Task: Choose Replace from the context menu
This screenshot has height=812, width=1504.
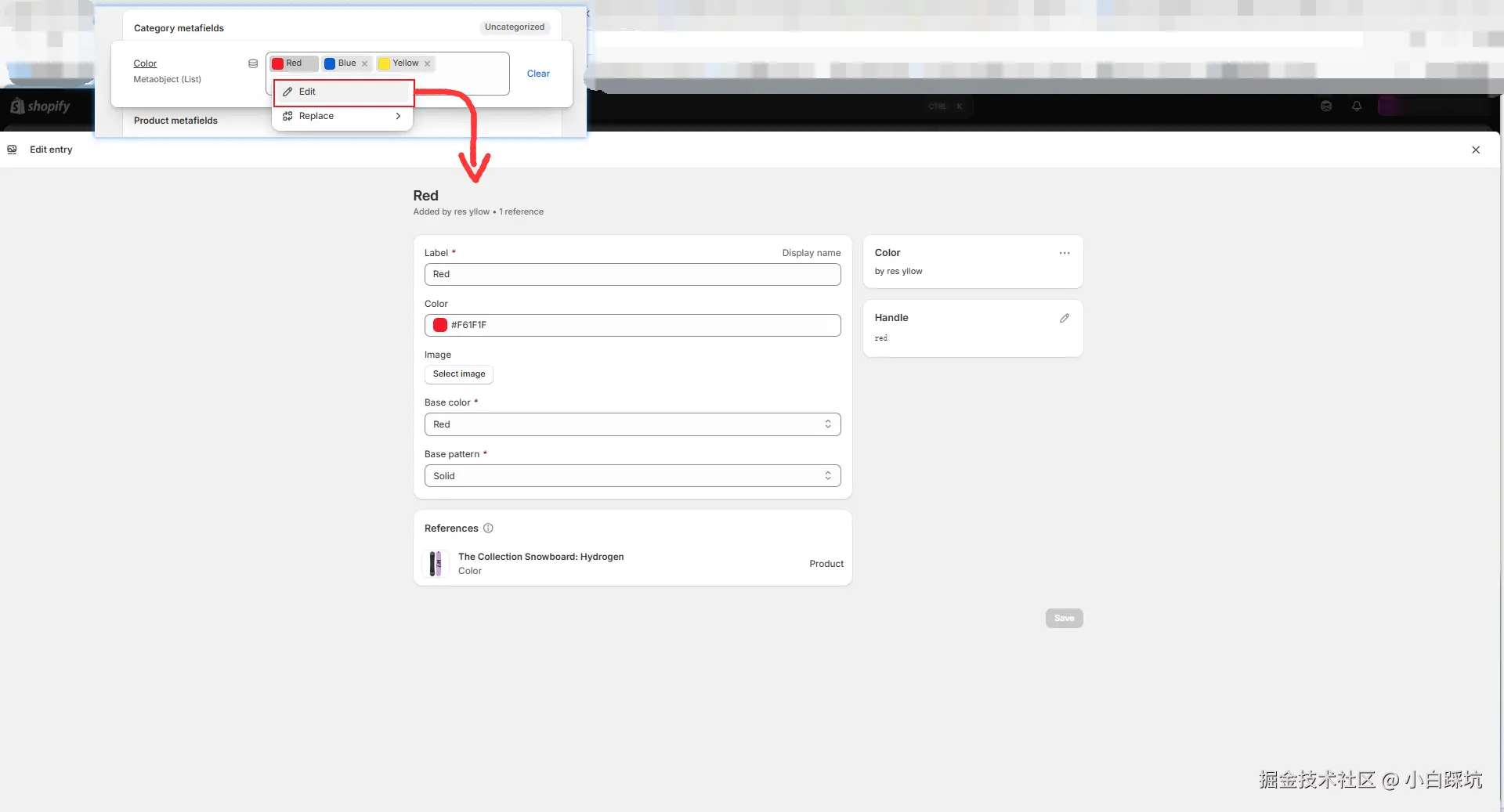Action: [x=343, y=116]
